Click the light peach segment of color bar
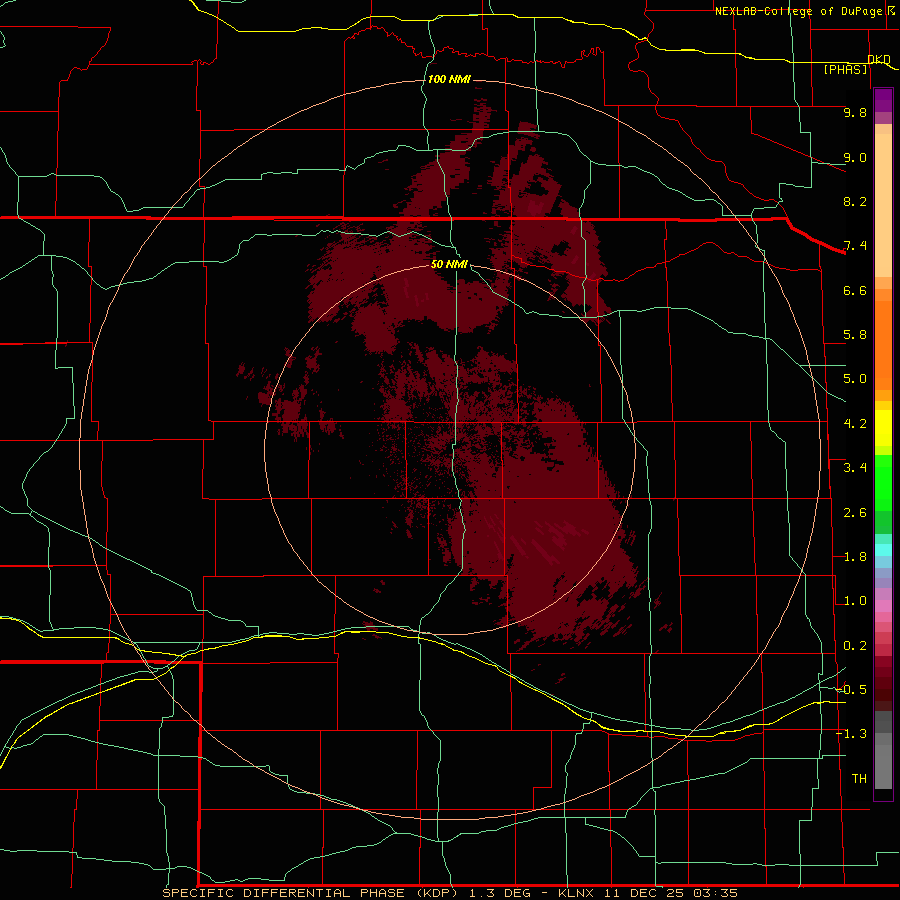Screen dimensions: 900x900 (883, 205)
